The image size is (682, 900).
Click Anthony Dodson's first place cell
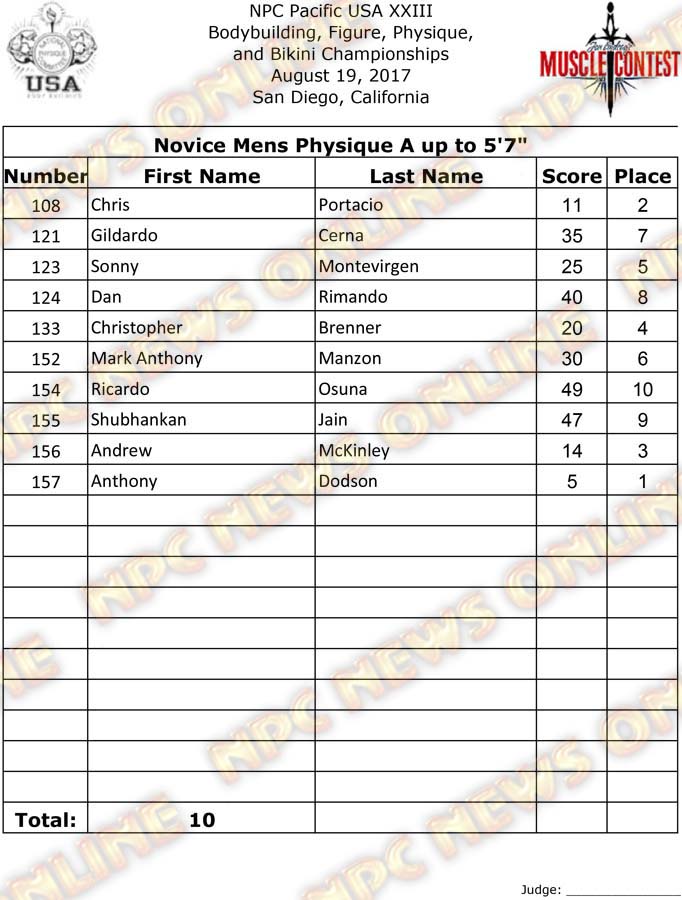tap(642, 481)
